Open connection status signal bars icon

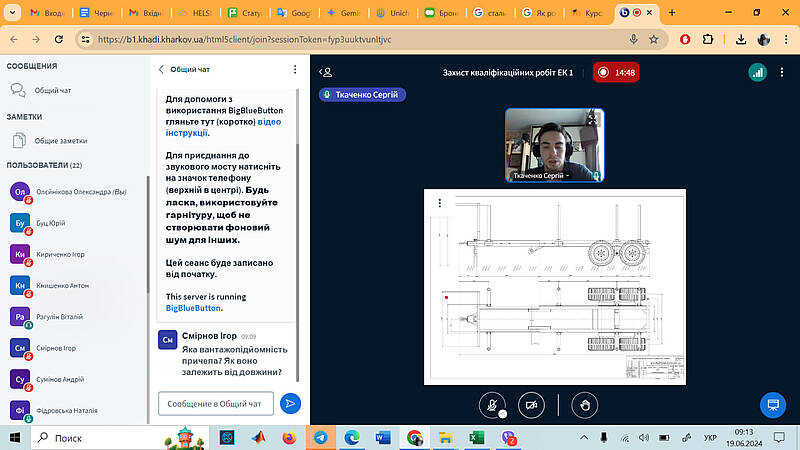click(x=758, y=72)
